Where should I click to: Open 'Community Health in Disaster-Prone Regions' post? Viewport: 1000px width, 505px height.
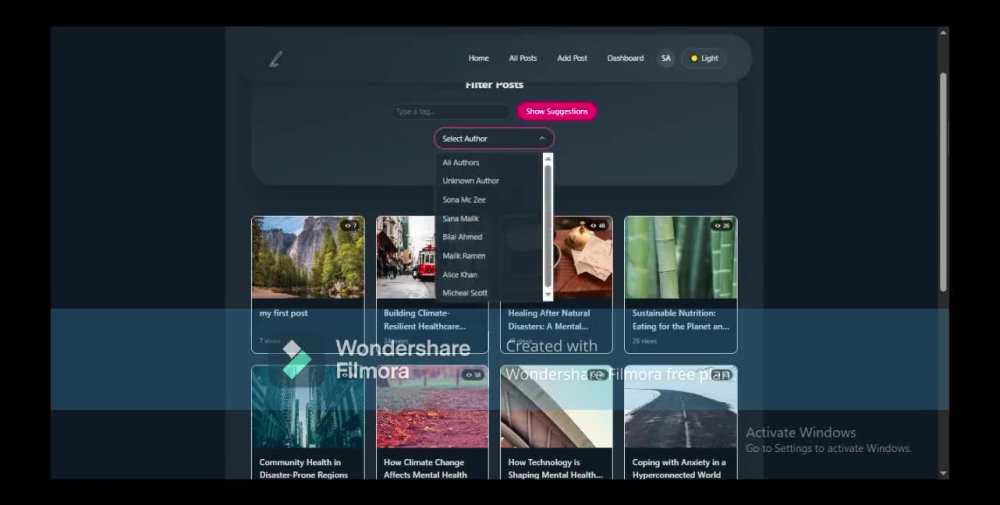[304, 469]
